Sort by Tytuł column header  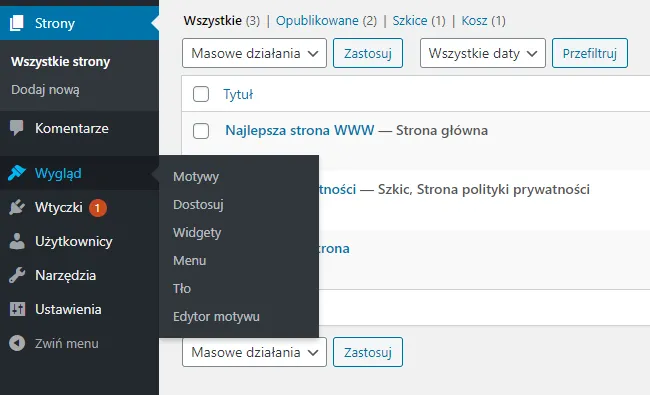pyautogui.click(x=238, y=95)
